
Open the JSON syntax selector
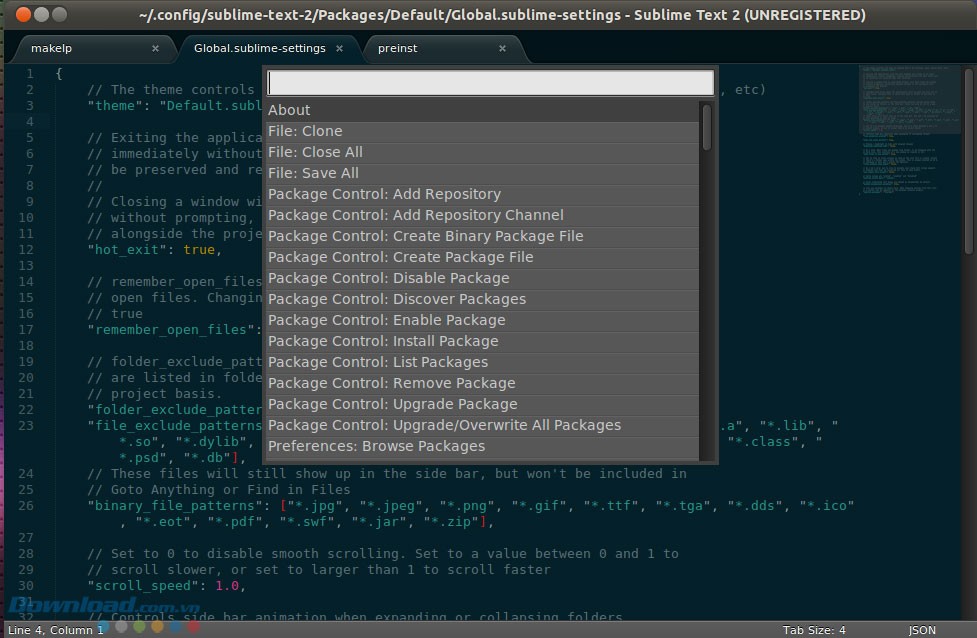[x=922, y=630]
